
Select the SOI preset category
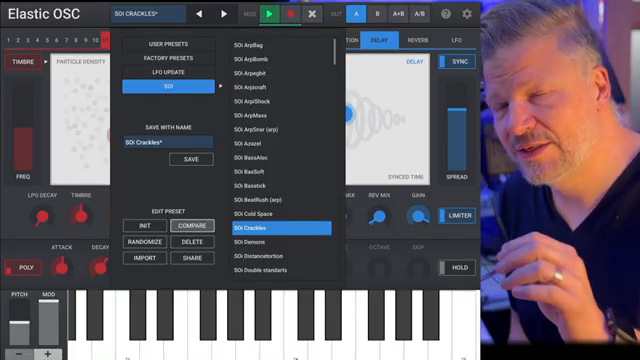coord(169,86)
